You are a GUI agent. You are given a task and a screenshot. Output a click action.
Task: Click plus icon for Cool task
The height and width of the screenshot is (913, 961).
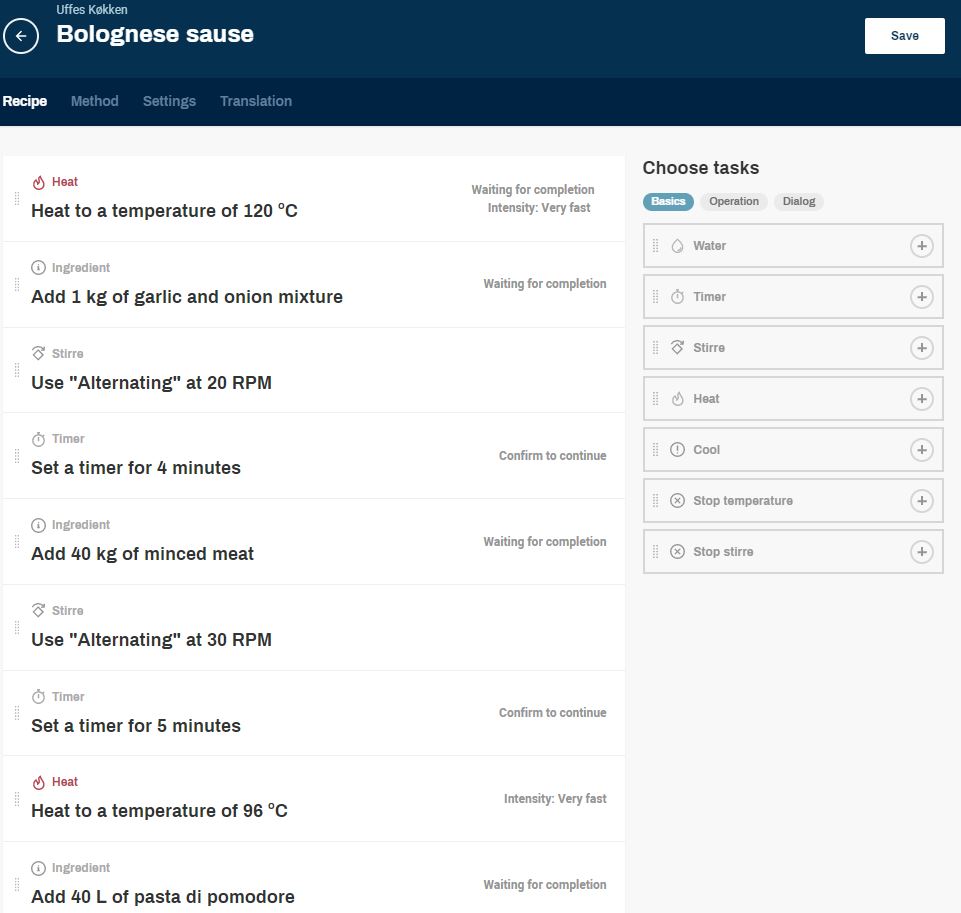pos(921,450)
